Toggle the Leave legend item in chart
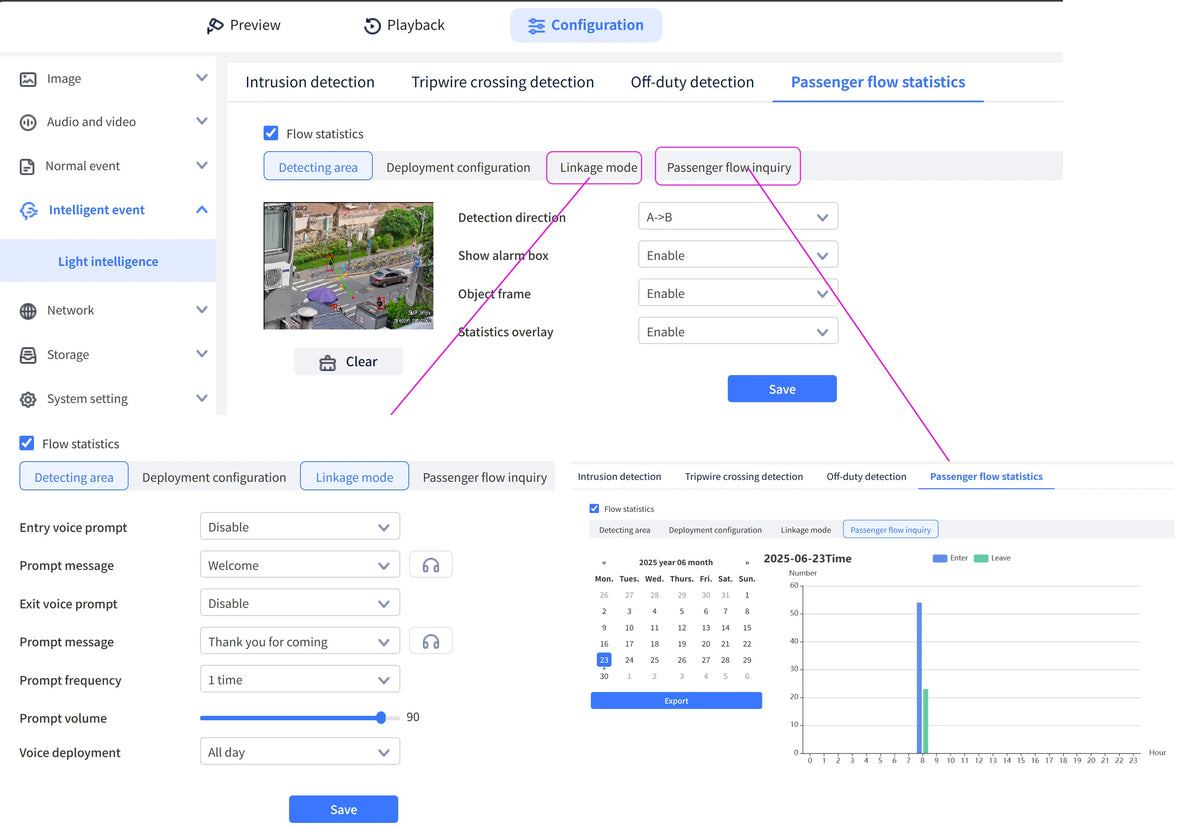 pos(992,558)
